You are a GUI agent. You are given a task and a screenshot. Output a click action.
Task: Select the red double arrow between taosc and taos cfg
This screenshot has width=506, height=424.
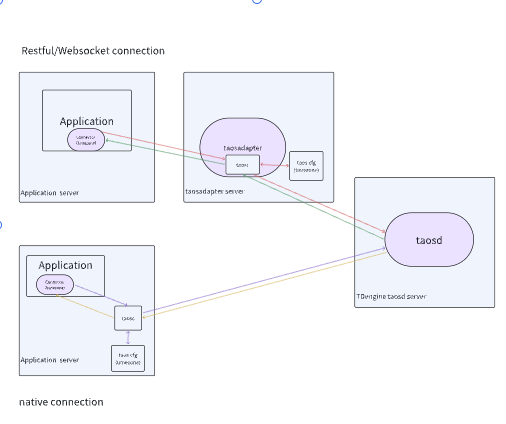pos(275,165)
